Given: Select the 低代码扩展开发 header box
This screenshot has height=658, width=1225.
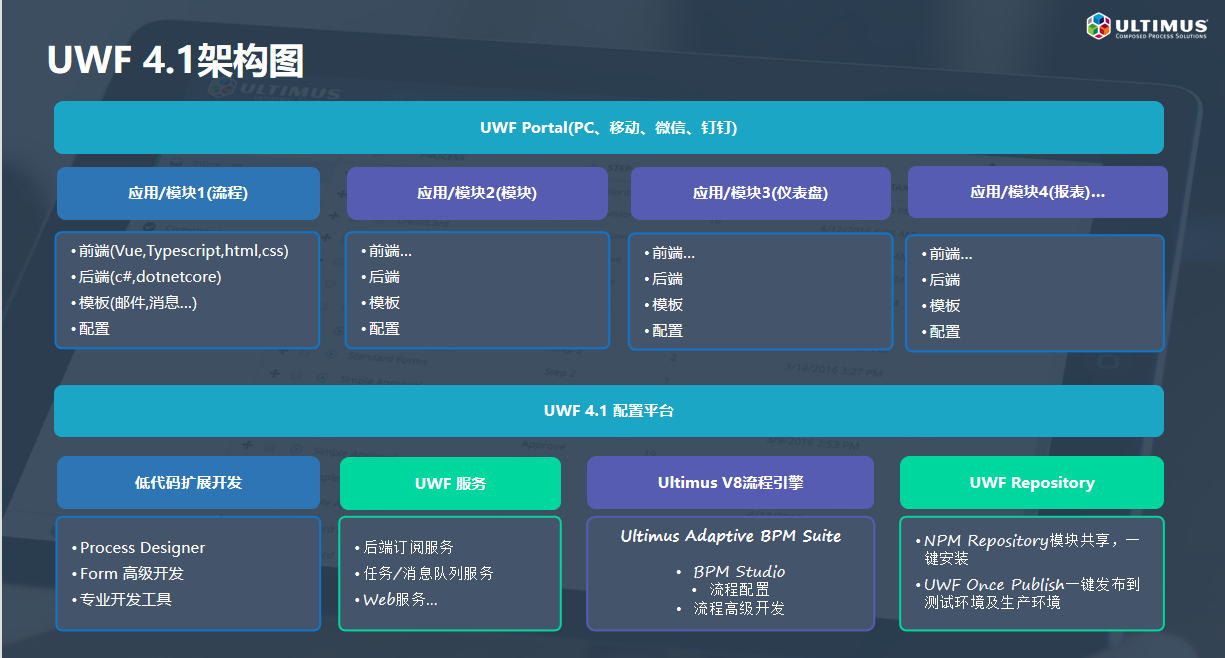Looking at the screenshot, I should [188, 482].
